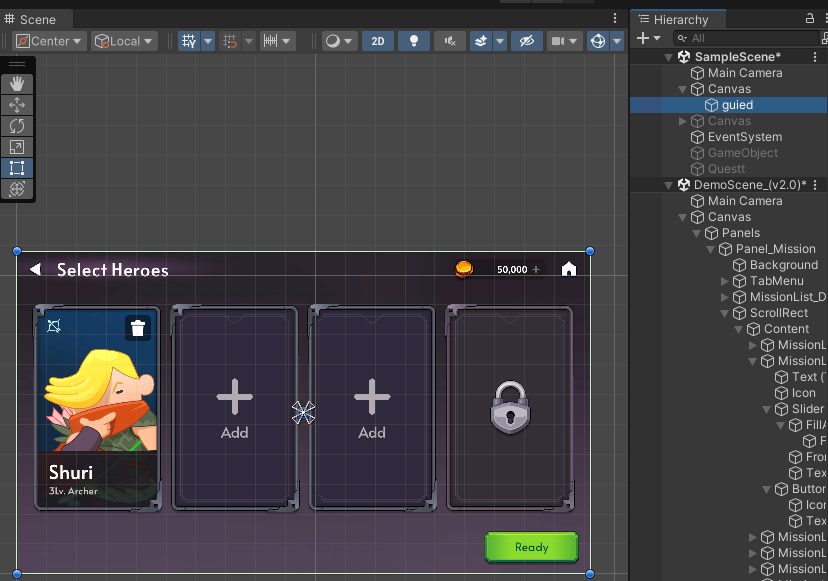Click archer class icon on Shuri card
This screenshot has height=581, width=828.
point(54,326)
